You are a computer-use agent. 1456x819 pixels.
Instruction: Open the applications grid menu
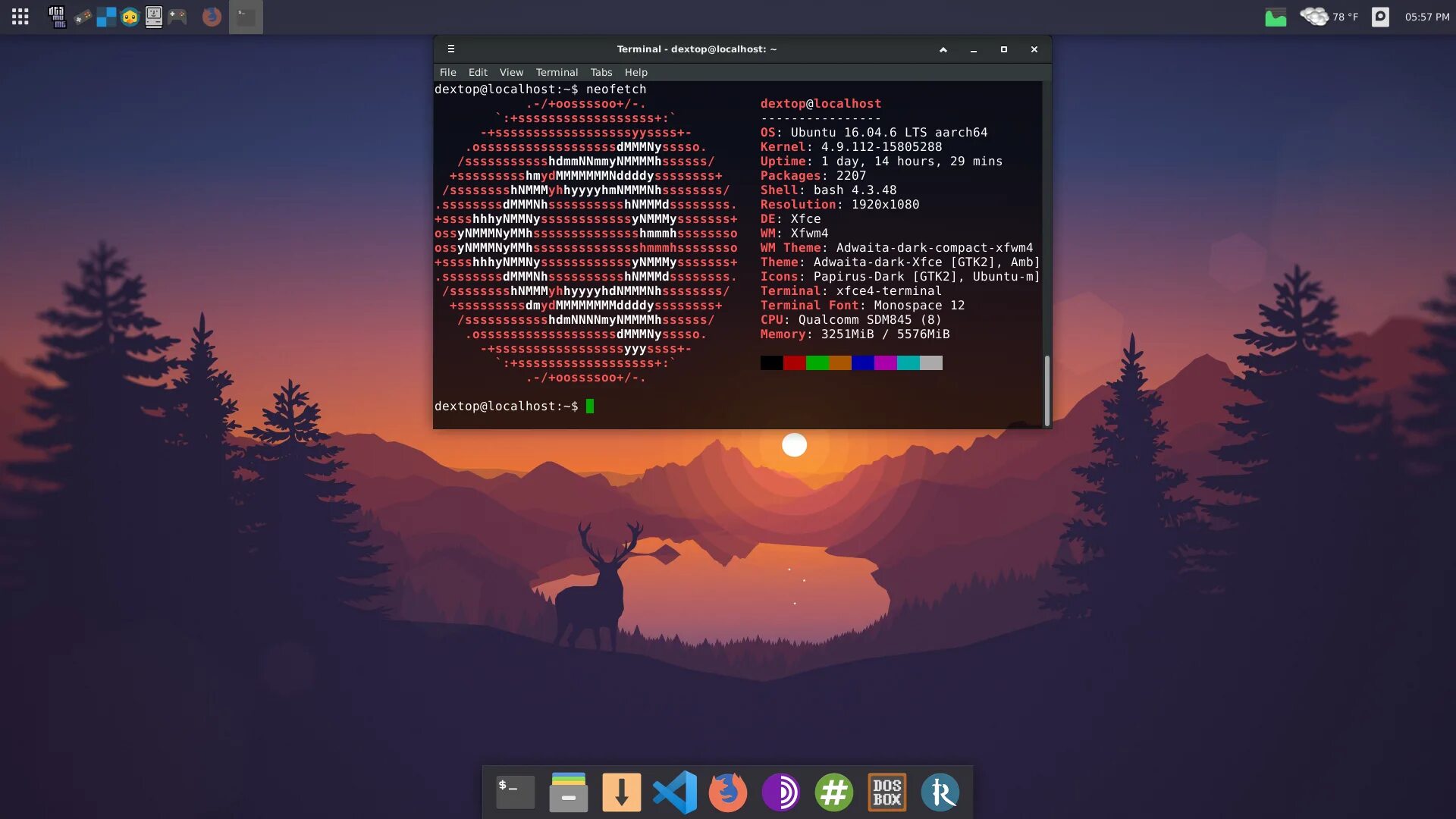click(20, 17)
